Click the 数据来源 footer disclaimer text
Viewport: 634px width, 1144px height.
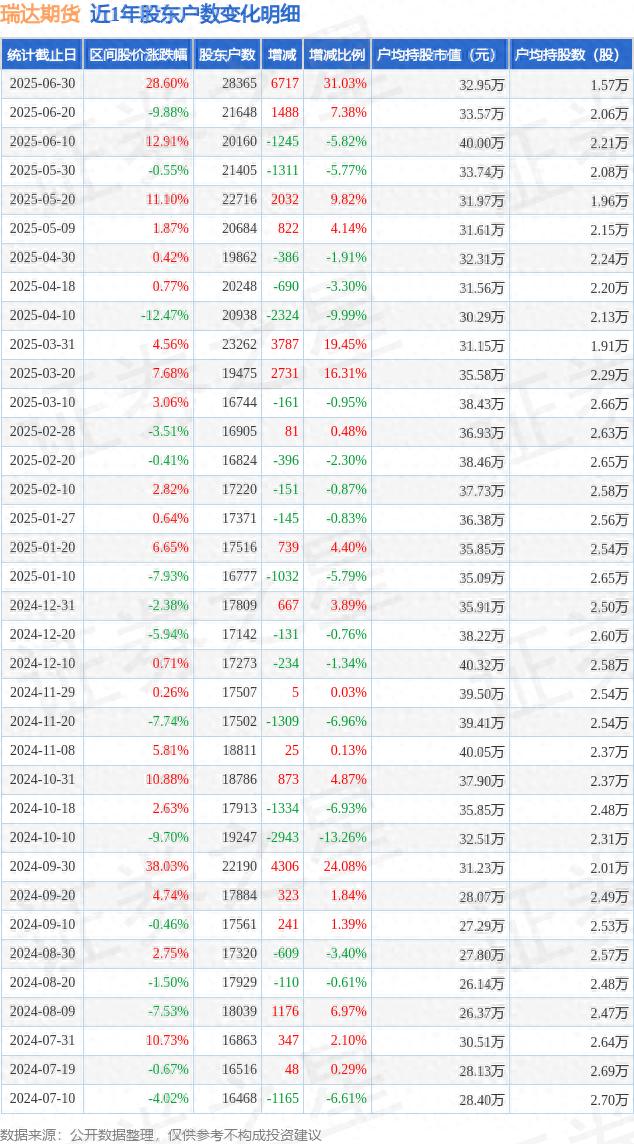[160, 1135]
